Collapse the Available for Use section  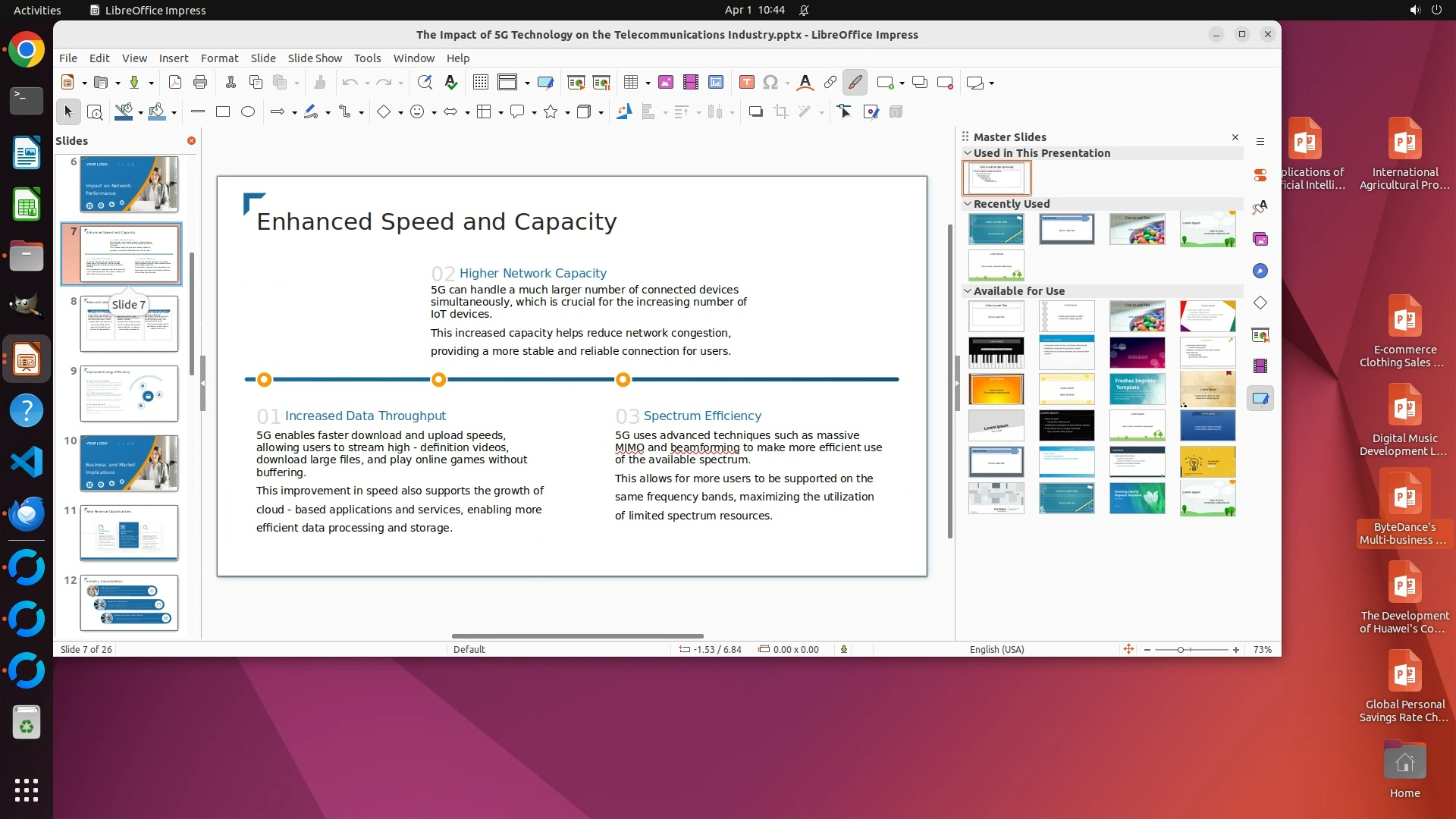(968, 291)
